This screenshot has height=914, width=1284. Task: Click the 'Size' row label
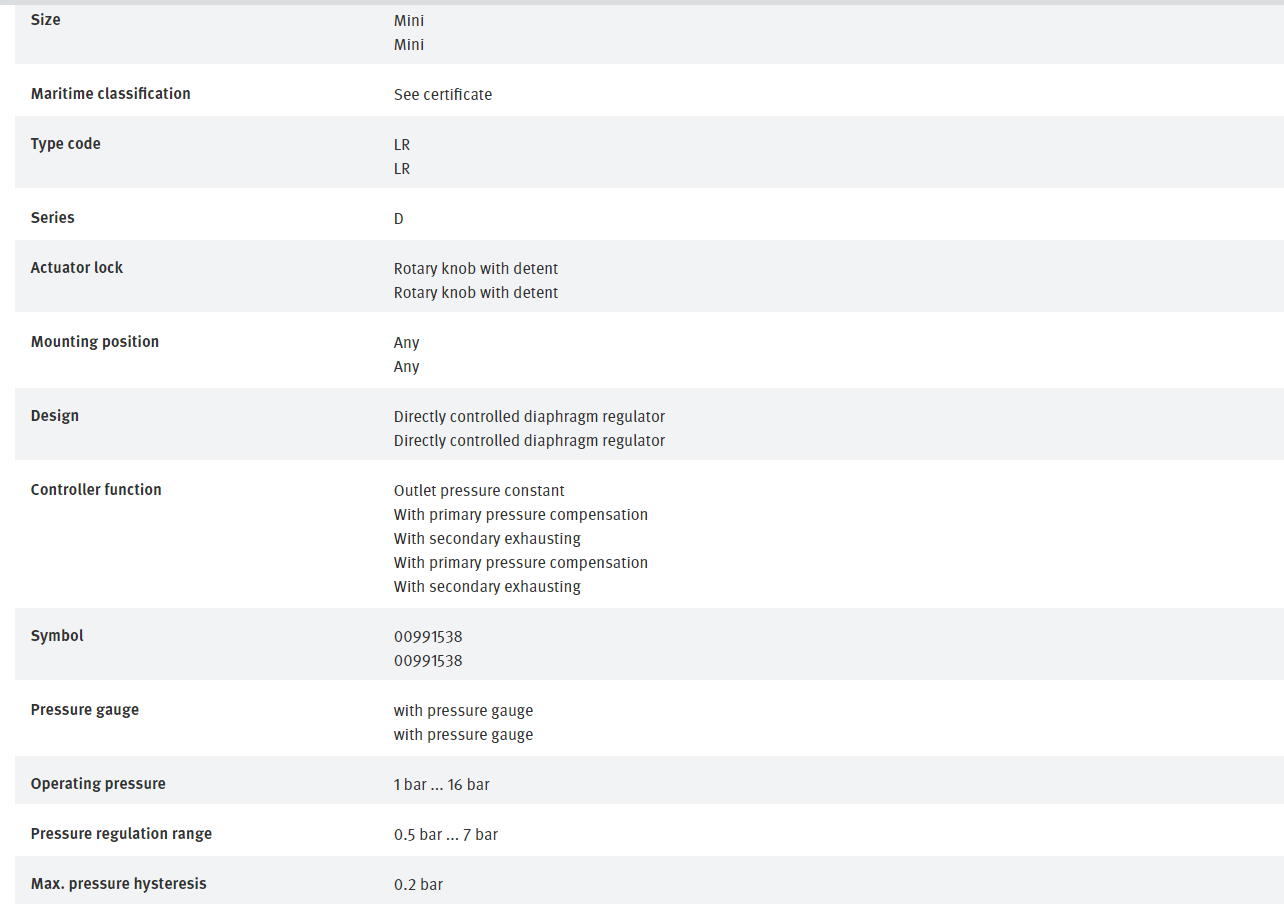pyautogui.click(x=46, y=20)
